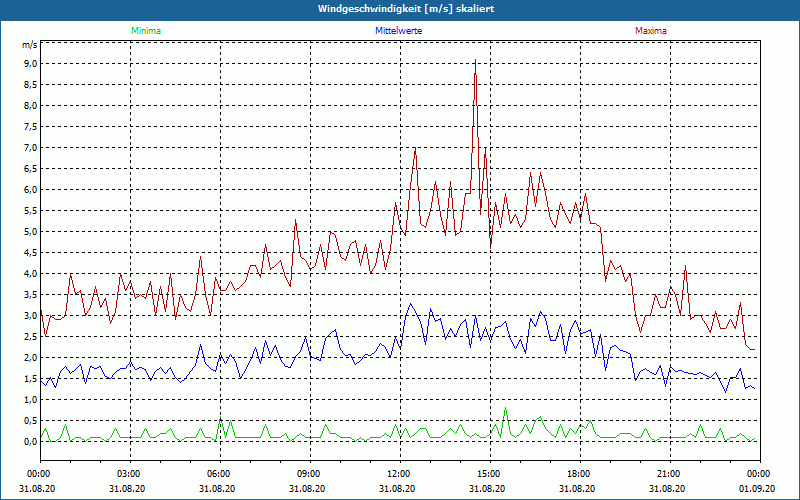800x500 pixels.
Task: Click the 3,5 y-axis value
Action: pos(30,294)
